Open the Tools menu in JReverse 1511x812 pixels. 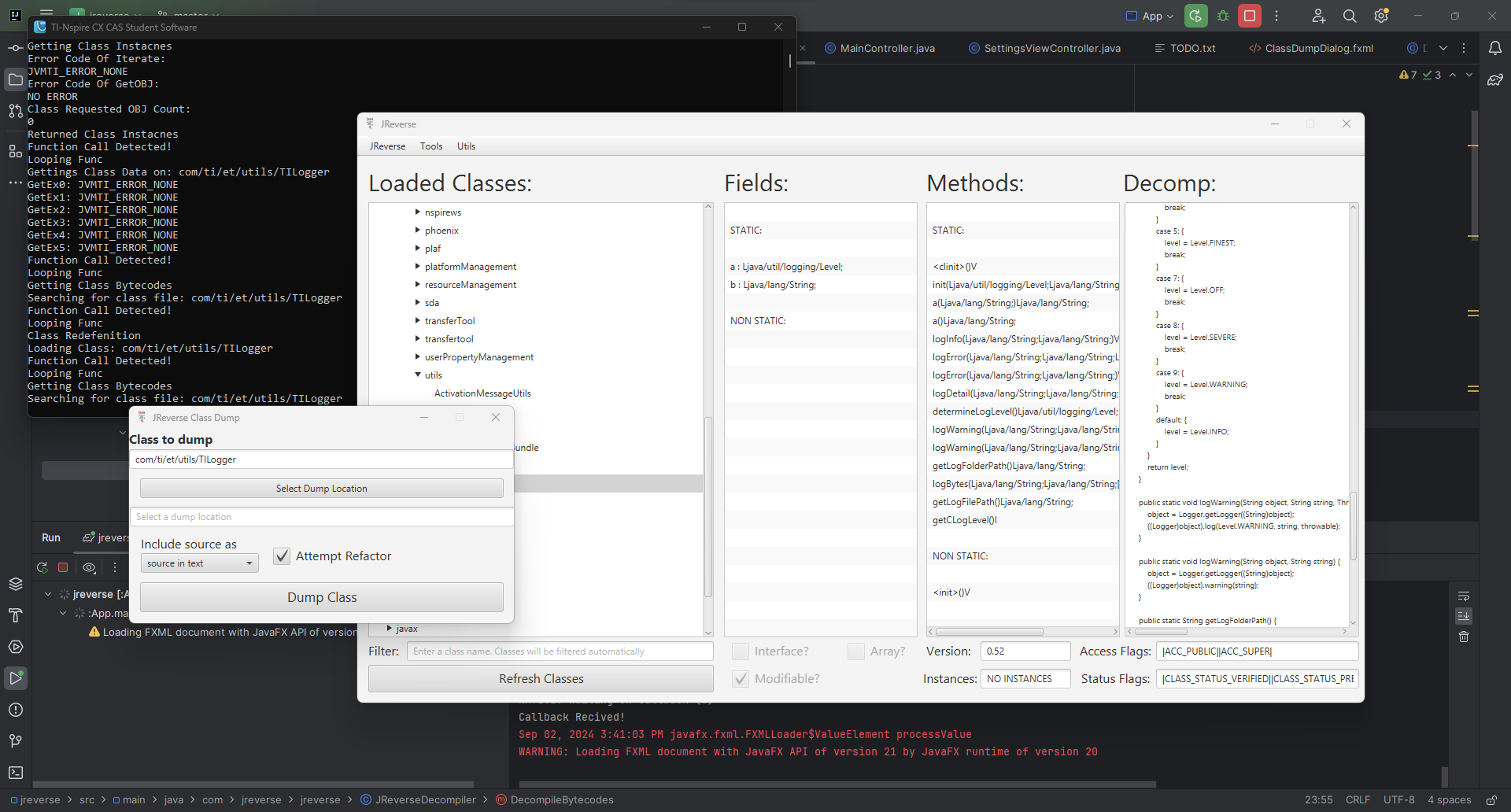click(431, 146)
